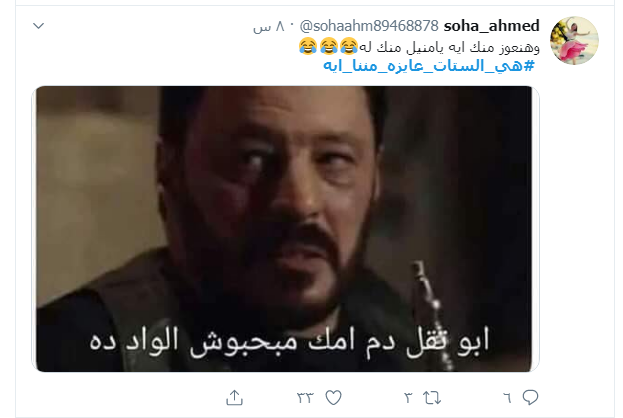This screenshot has height=418, width=623.
Task: Click the crying-laughing emojis in the tweet
Action: [328, 46]
